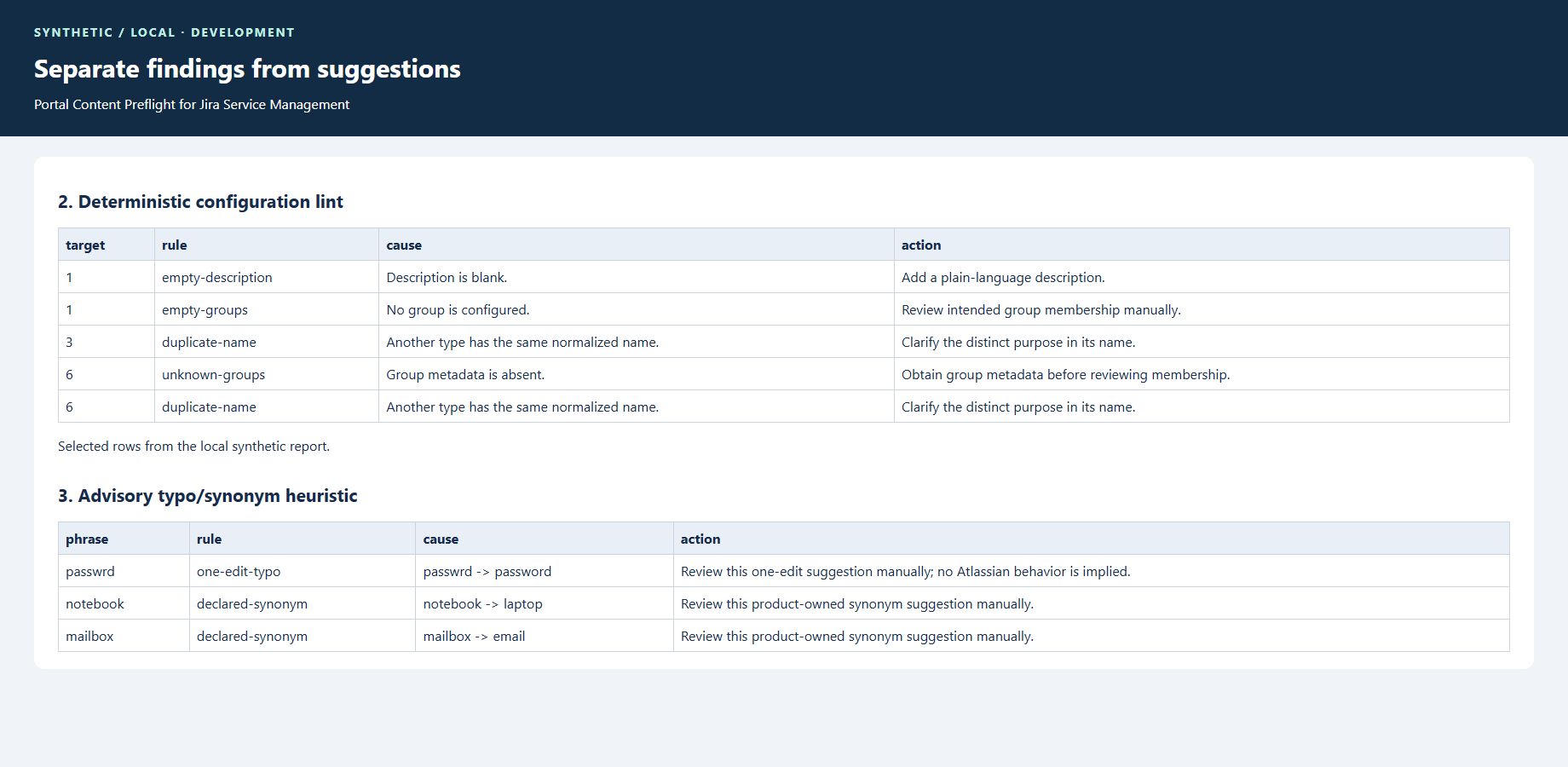Click 'Description is blank.' cause cell

click(637, 277)
